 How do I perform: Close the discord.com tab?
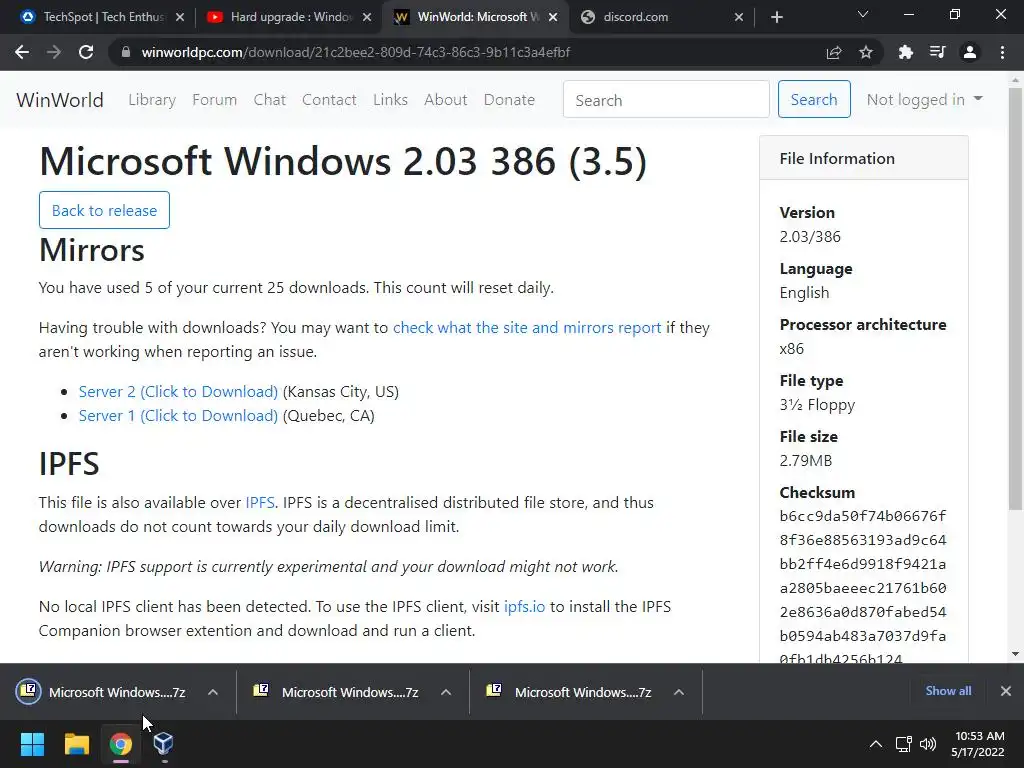pyautogui.click(x=739, y=17)
